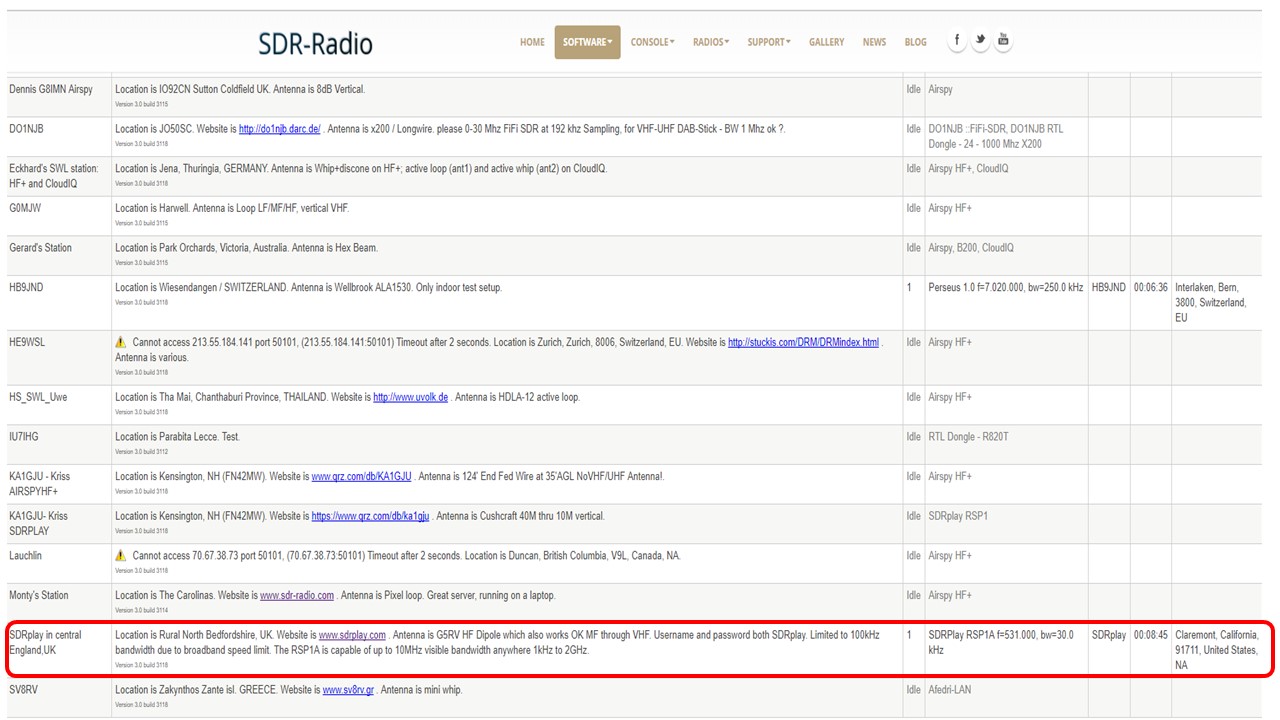Image resolution: width=1280 pixels, height=720 pixels.
Task: Open the https://www.qrz.com/db/ka1gju link
Action: [371, 516]
